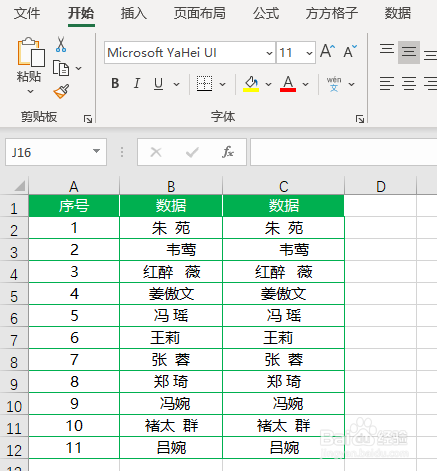
Task: Click the top align icon
Action: (387, 49)
